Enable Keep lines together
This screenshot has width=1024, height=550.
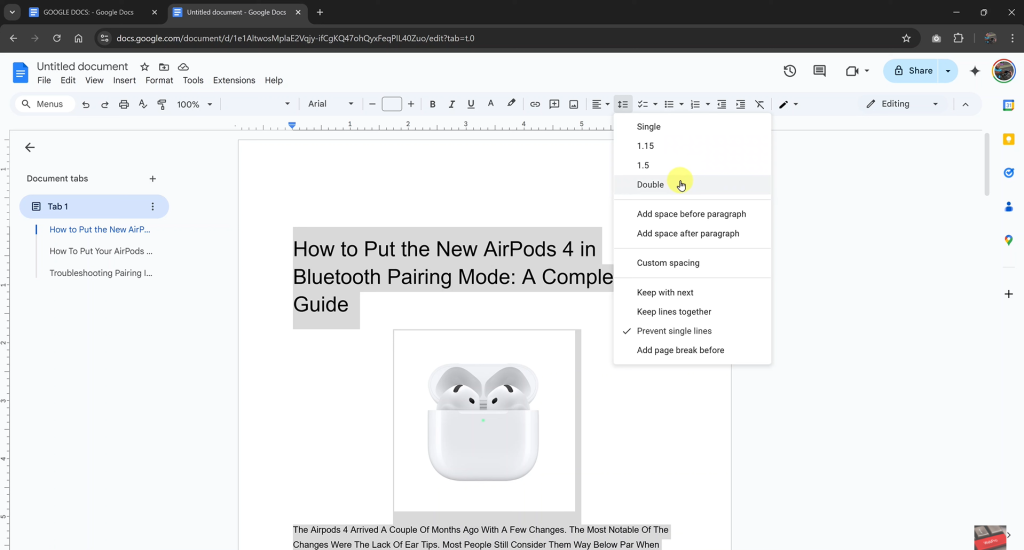point(692,312)
